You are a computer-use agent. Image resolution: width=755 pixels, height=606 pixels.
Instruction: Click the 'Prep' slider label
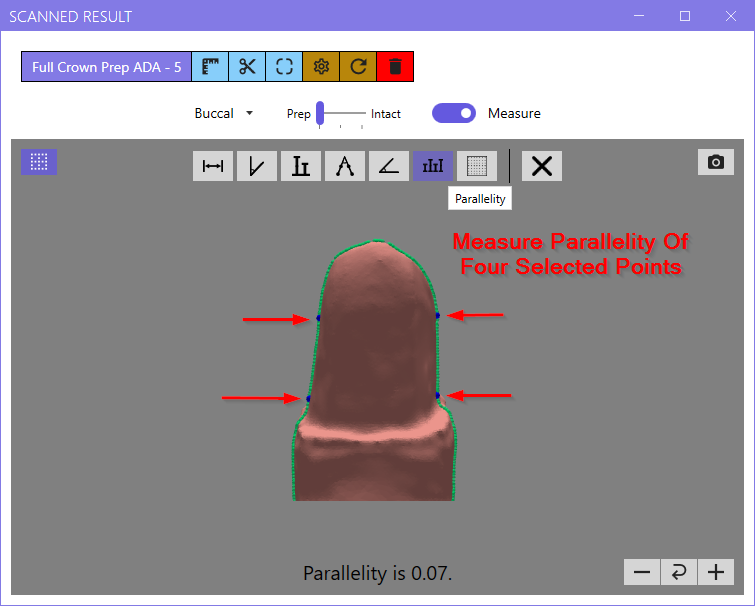(299, 114)
